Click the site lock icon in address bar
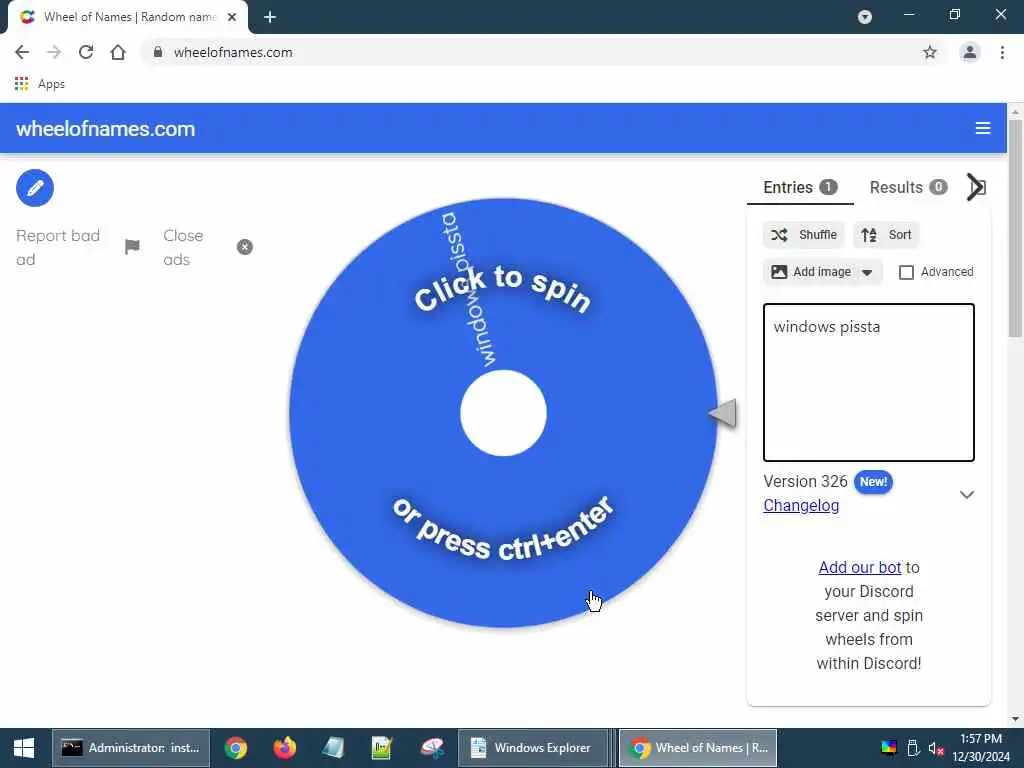The image size is (1024, 768). tap(157, 52)
